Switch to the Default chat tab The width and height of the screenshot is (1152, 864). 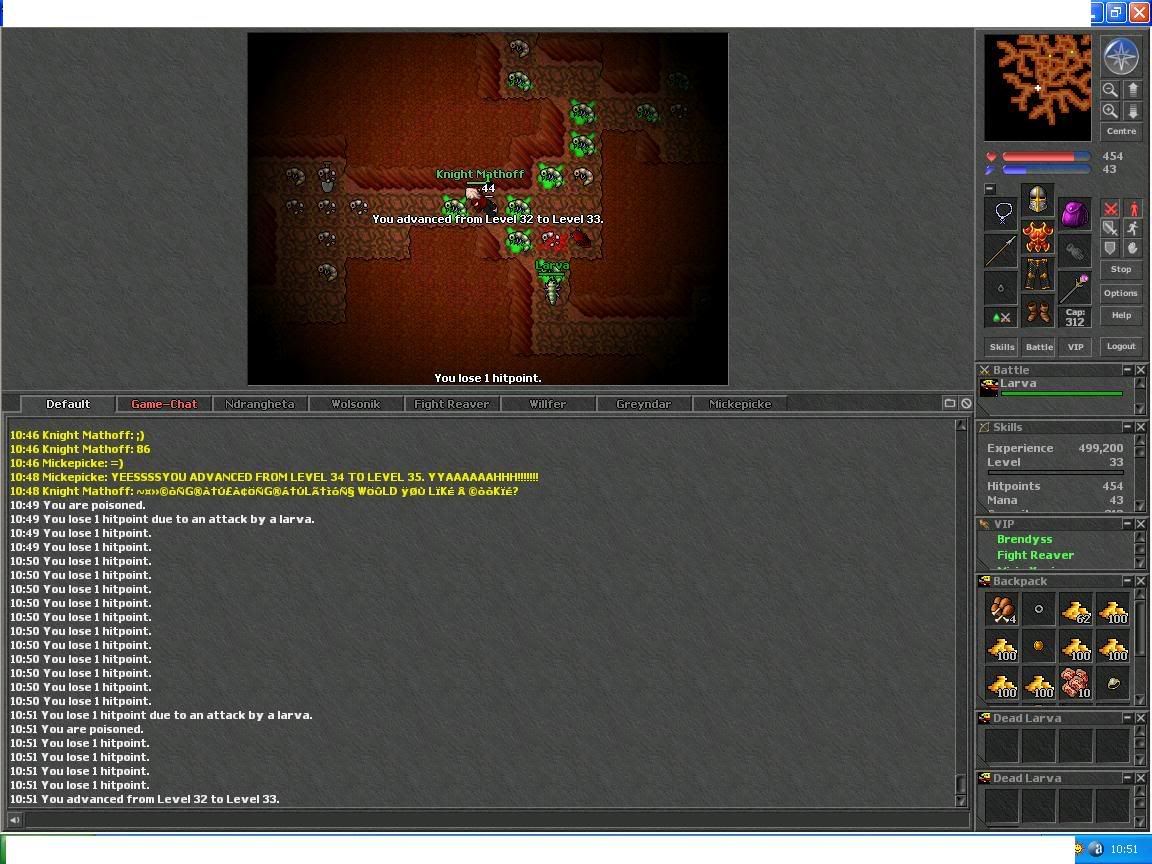pos(68,404)
